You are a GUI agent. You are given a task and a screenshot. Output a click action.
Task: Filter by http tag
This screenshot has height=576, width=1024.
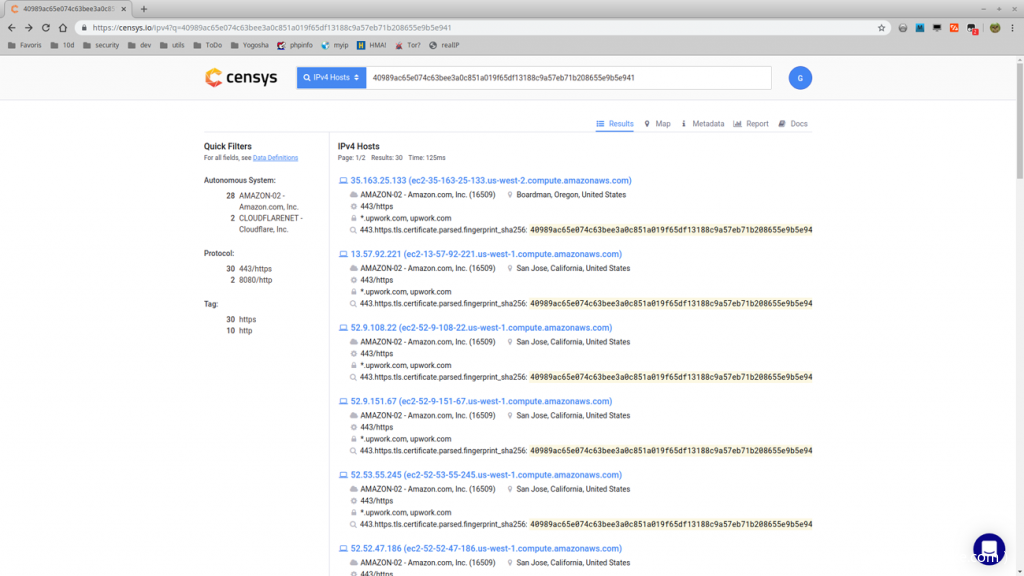[246, 331]
